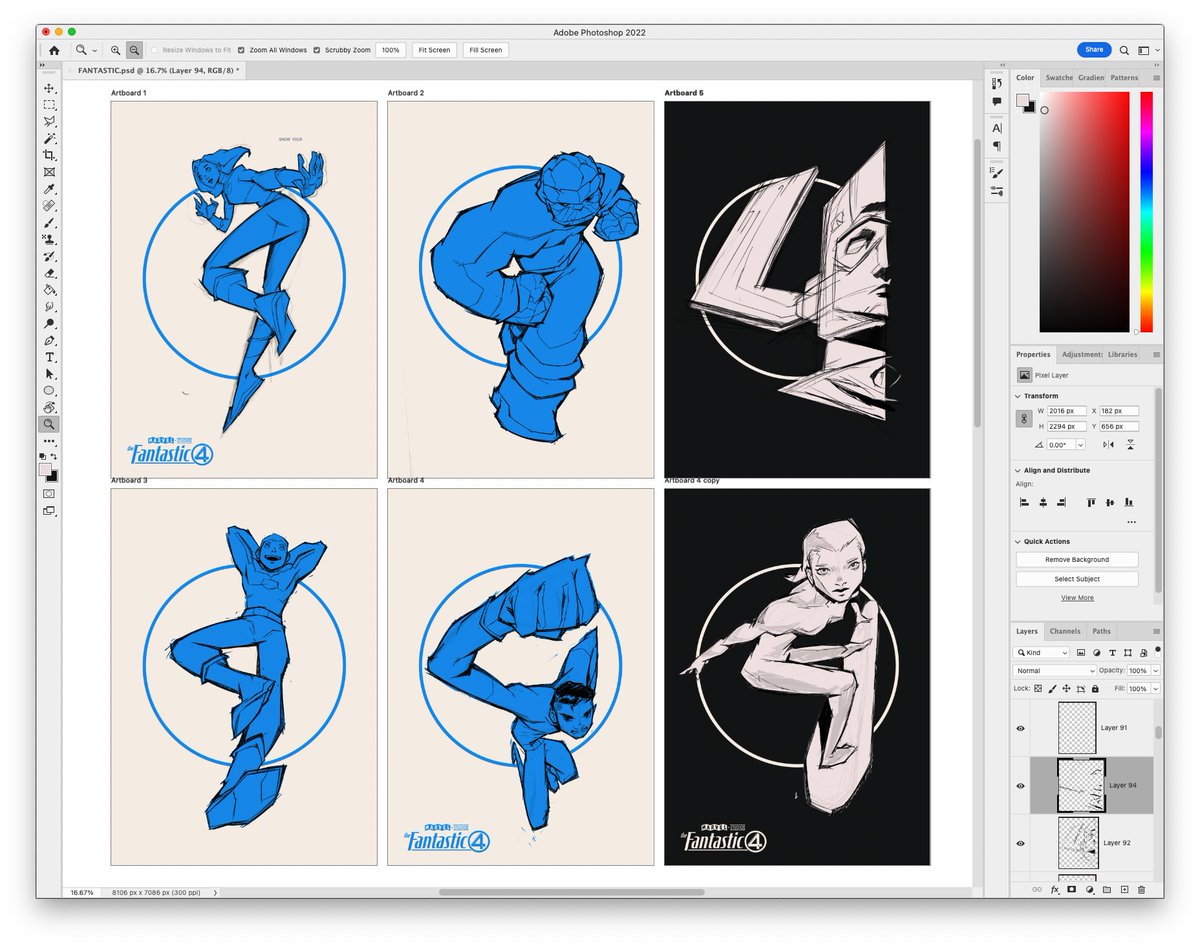Switch to the Gradients tab
Viewport: 1200px width, 946px height.
point(1091,77)
